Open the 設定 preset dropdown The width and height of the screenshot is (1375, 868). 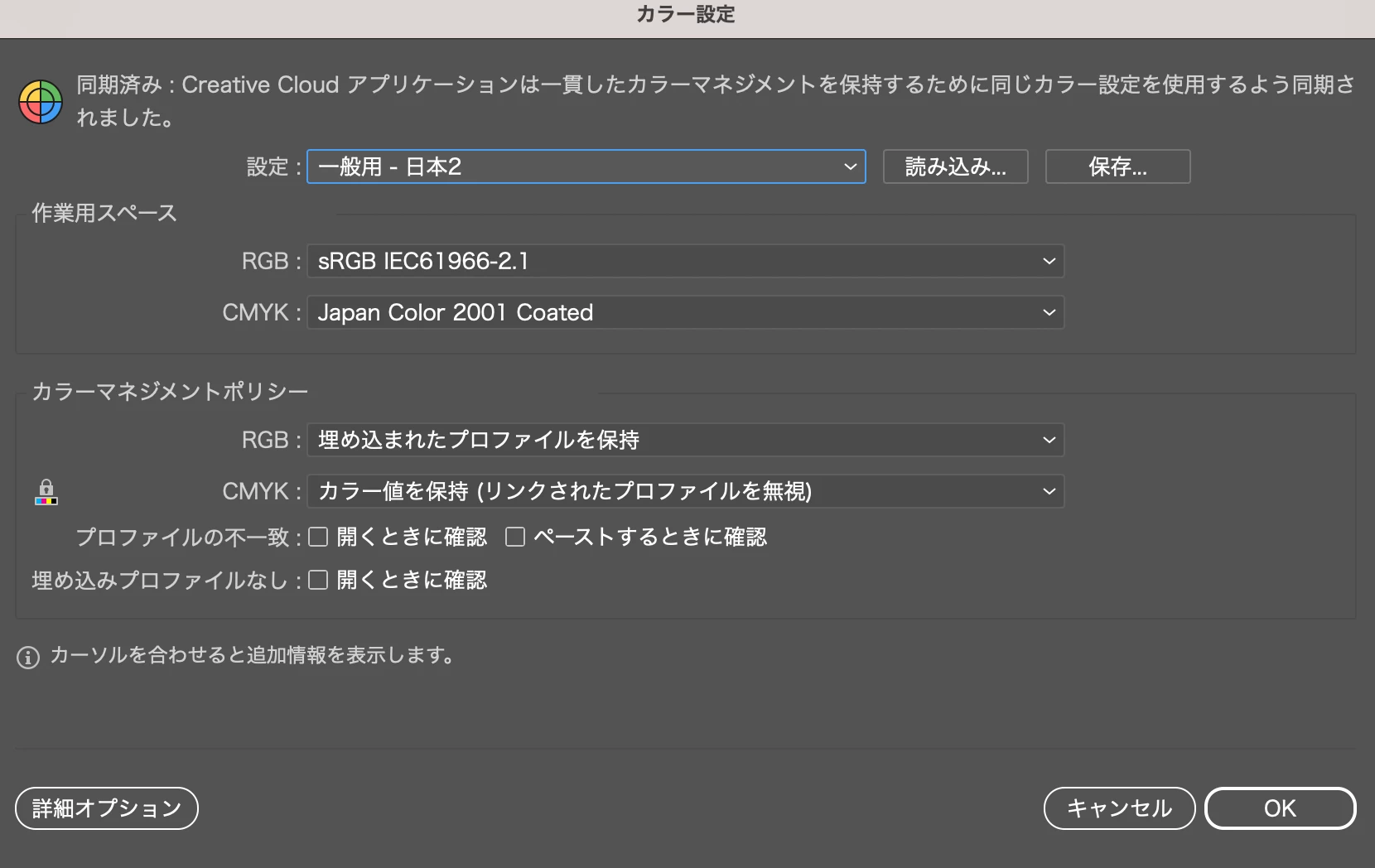tap(586, 166)
